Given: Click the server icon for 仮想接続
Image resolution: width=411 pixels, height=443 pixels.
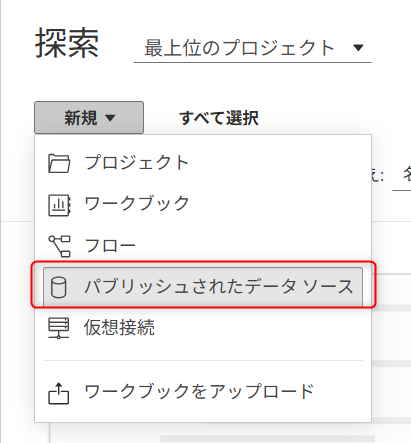Looking at the screenshot, I should click(59, 328).
